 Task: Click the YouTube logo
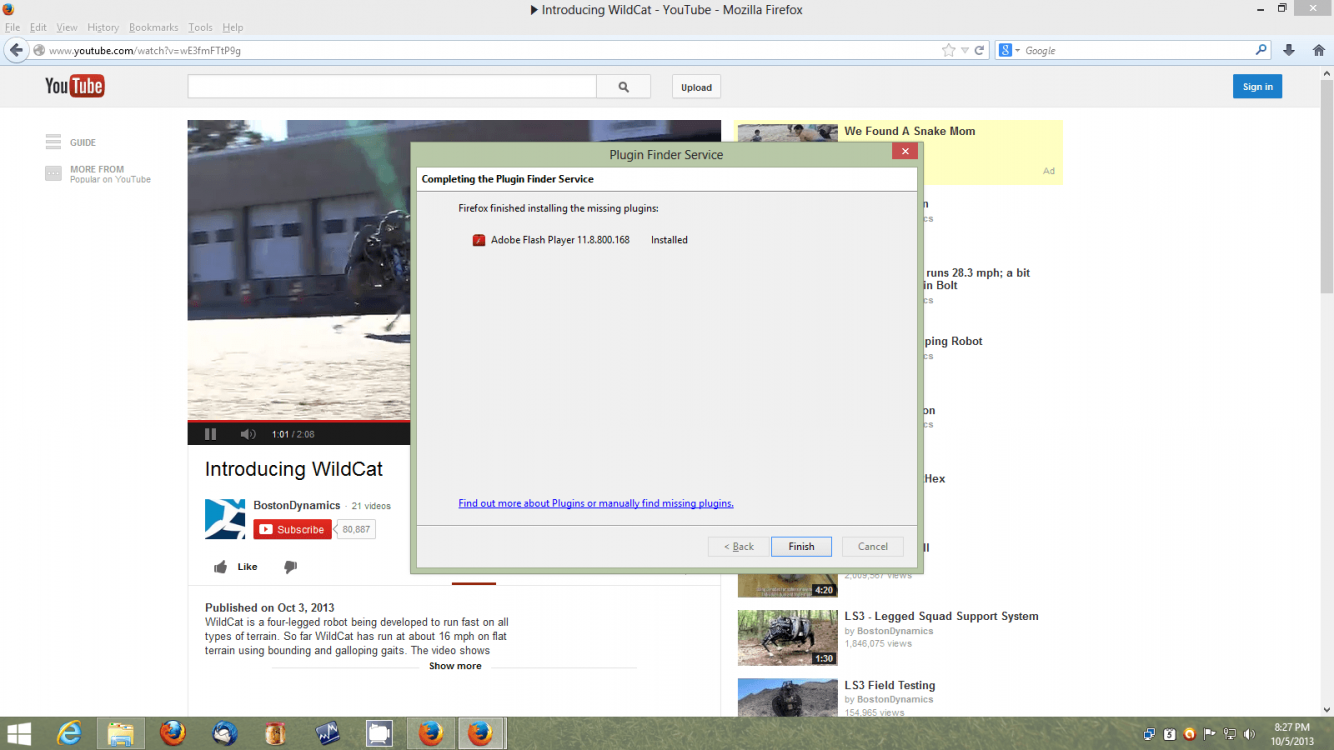pos(74,86)
